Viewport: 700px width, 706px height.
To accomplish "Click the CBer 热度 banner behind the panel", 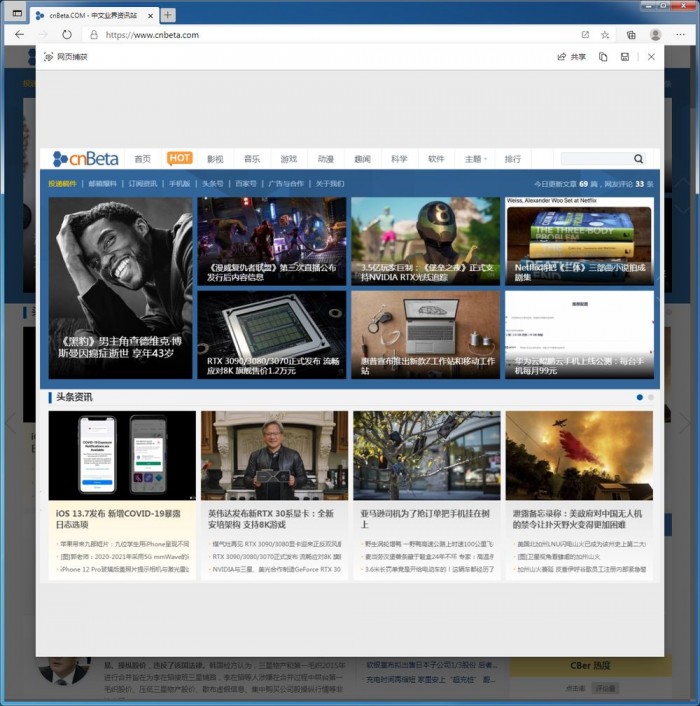I will pyautogui.click(x=590, y=665).
